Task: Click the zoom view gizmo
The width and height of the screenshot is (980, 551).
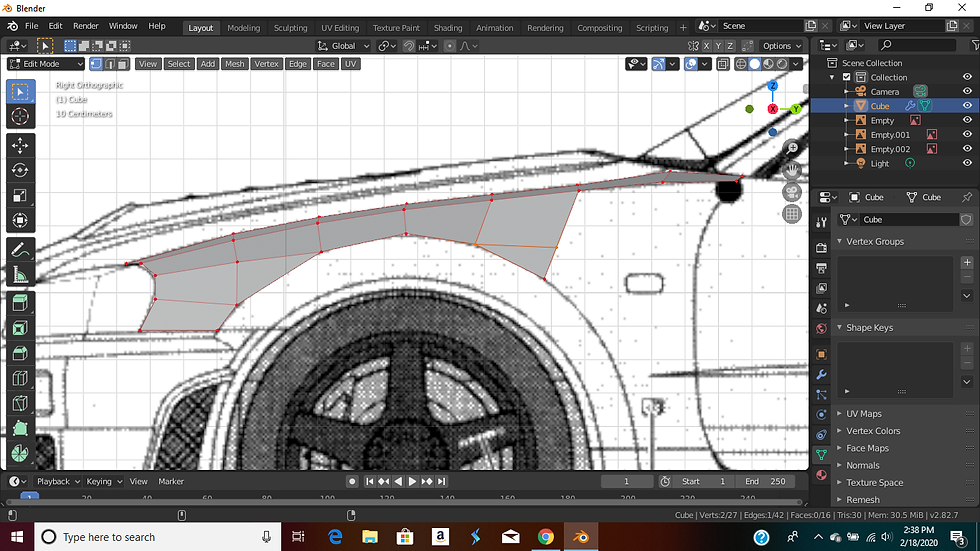Action: 792,148
